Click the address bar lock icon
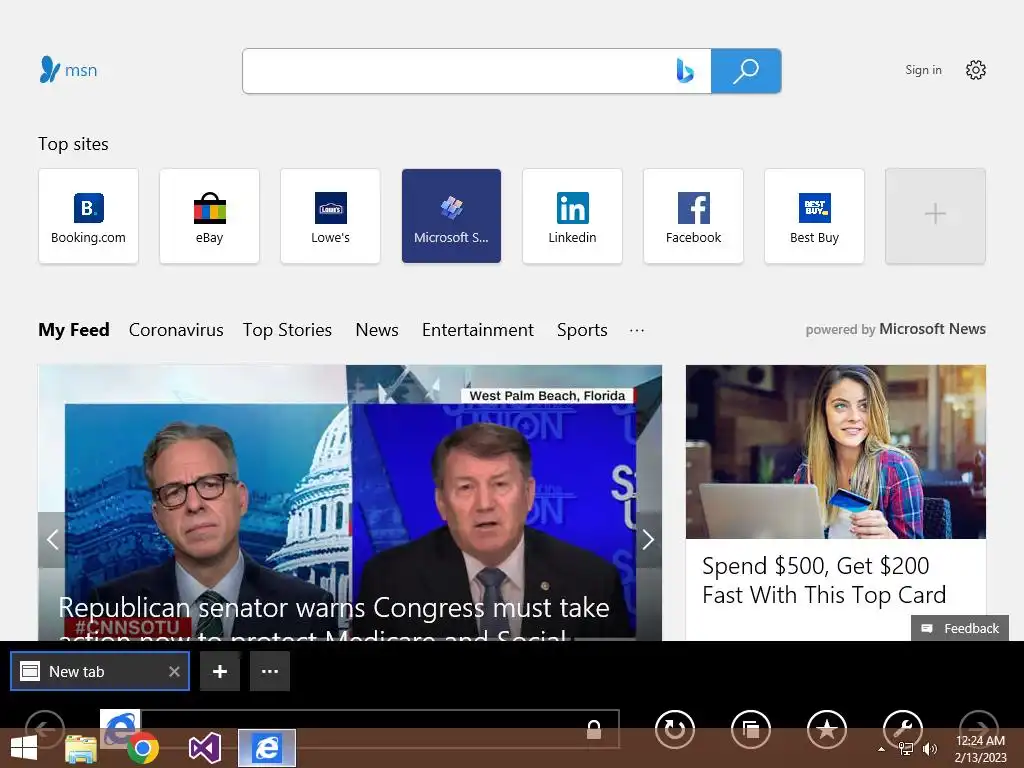This screenshot has height=768, width=1024. pyautogui.click(x=594, y=729)
